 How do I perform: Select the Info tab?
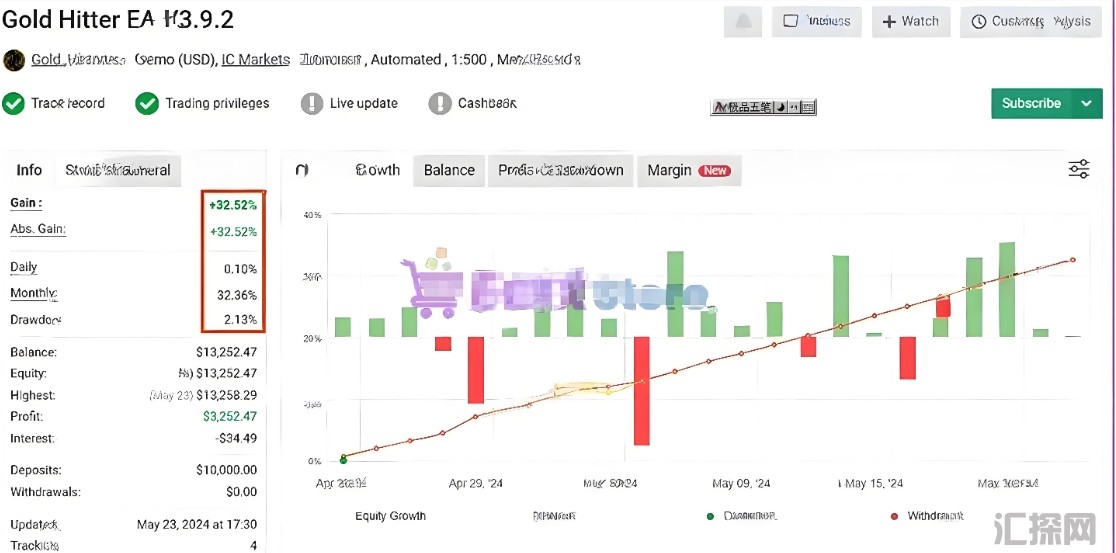29,170
